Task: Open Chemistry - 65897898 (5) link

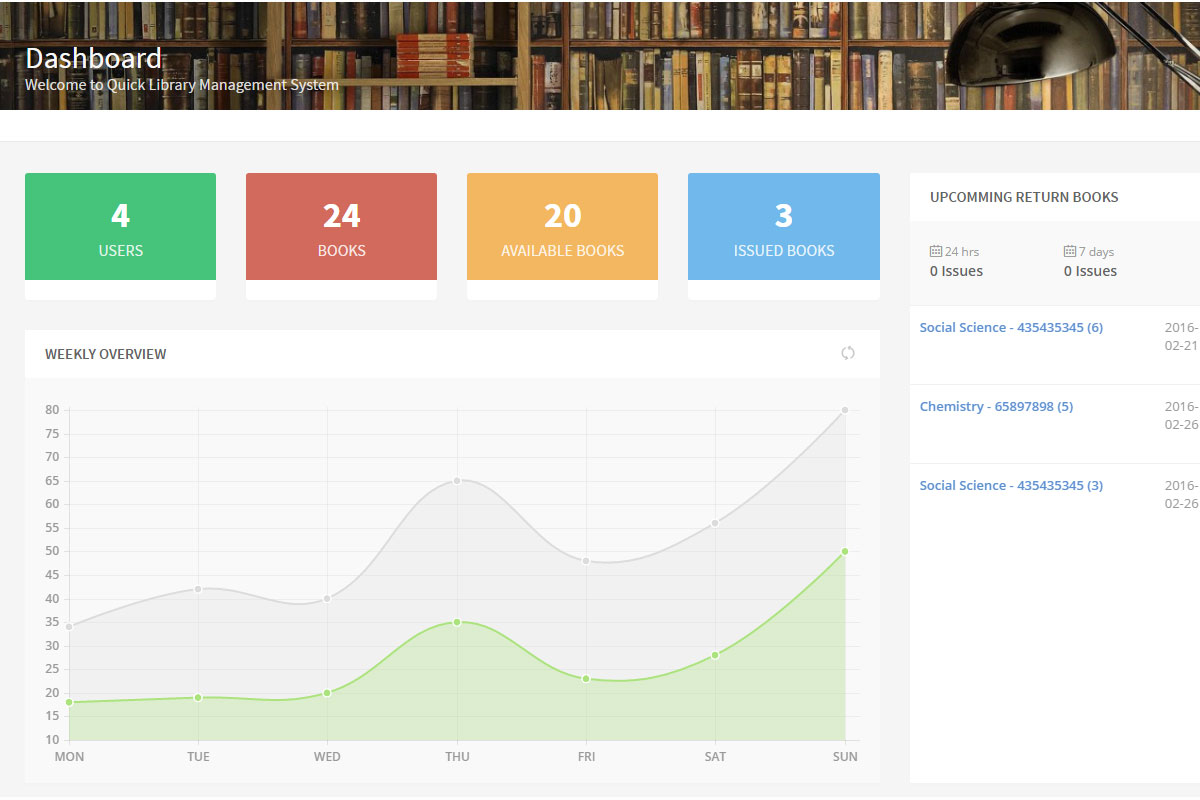Action: pyautogui.click(x=996, y=407)
